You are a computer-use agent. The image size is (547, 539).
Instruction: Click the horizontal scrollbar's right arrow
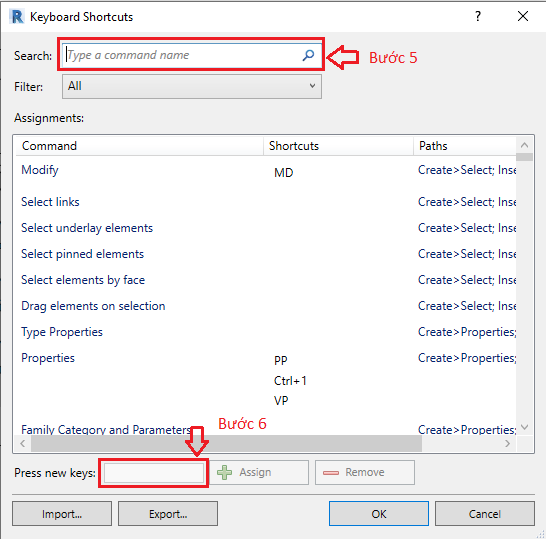[x=508, y=443]
